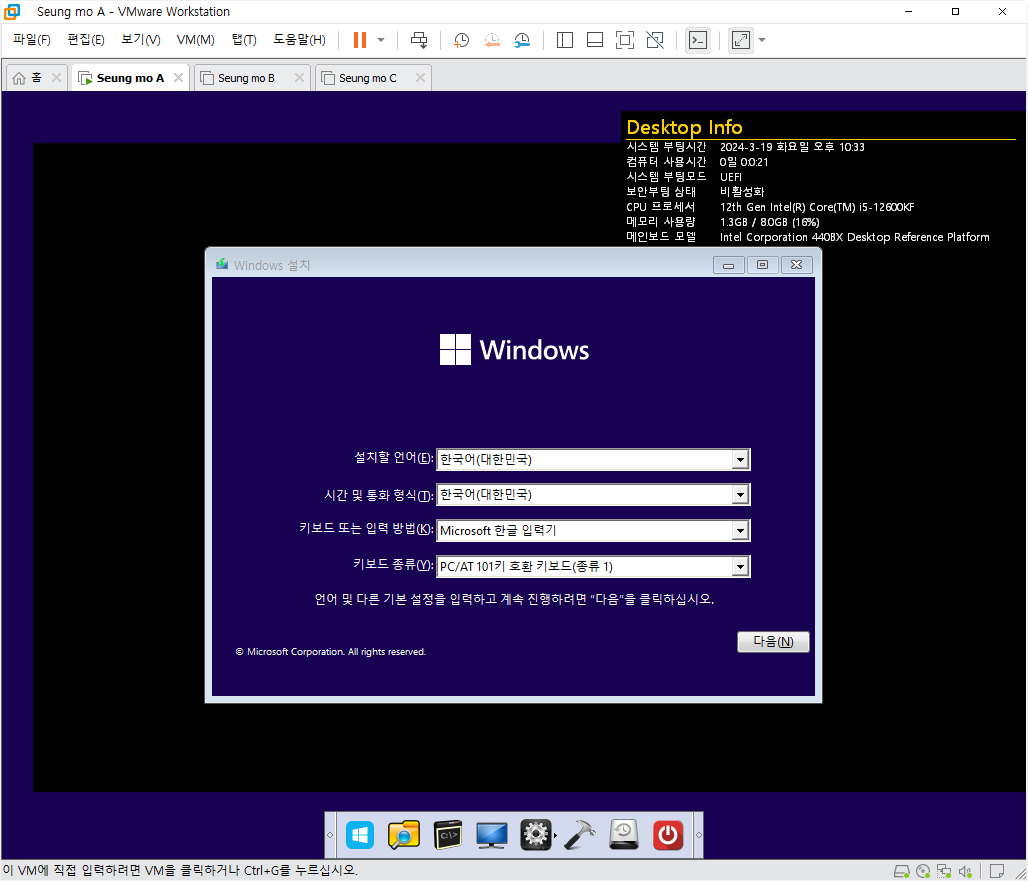Open the VM(M) menu

pyautogui.click(x=195, y=40)
